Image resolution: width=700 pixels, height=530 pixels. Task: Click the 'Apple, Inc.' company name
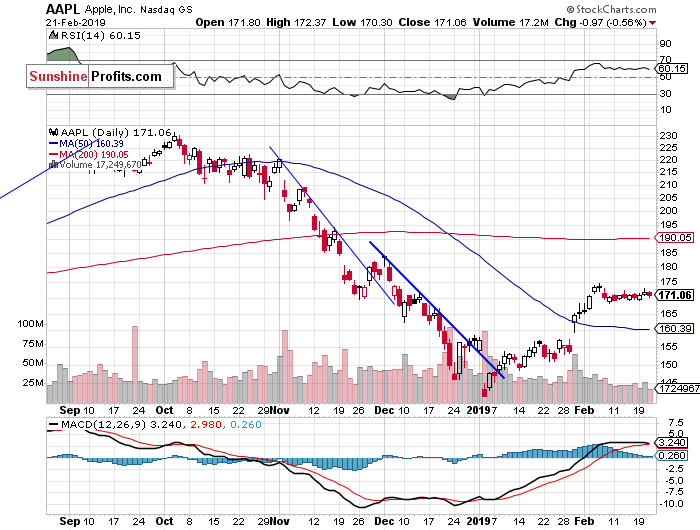110,9
